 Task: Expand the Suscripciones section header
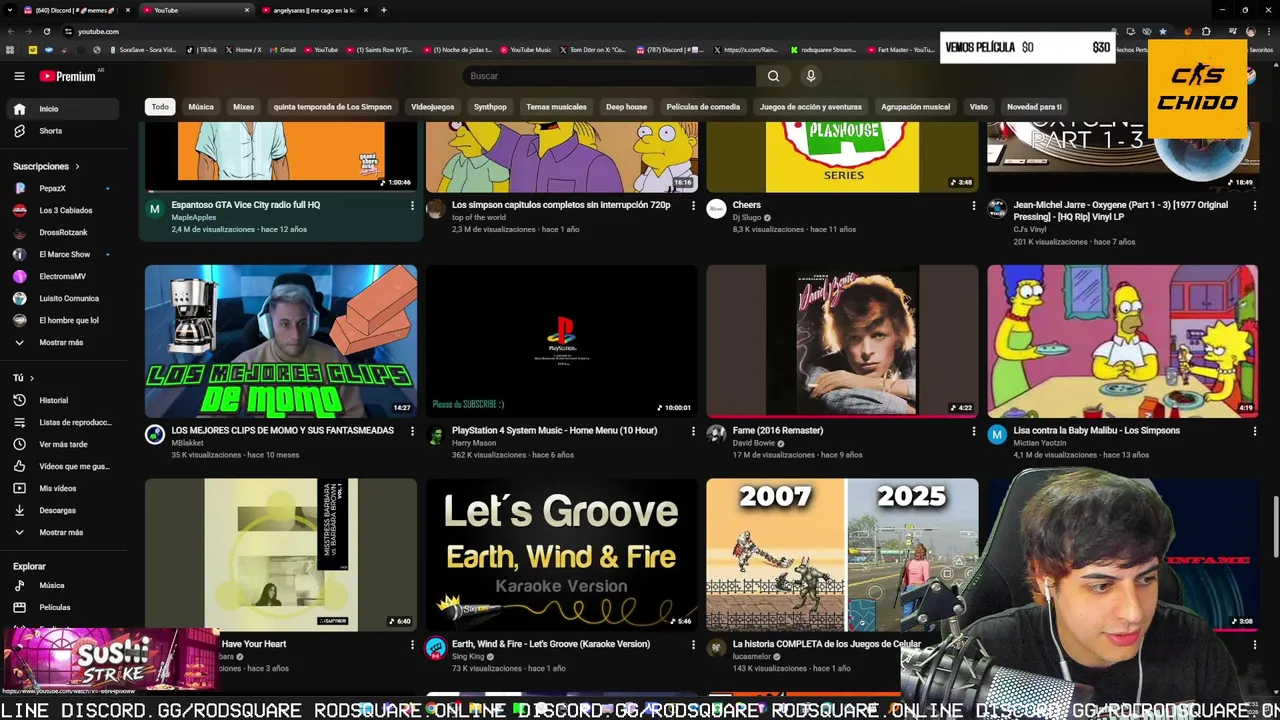pos(46,166)
